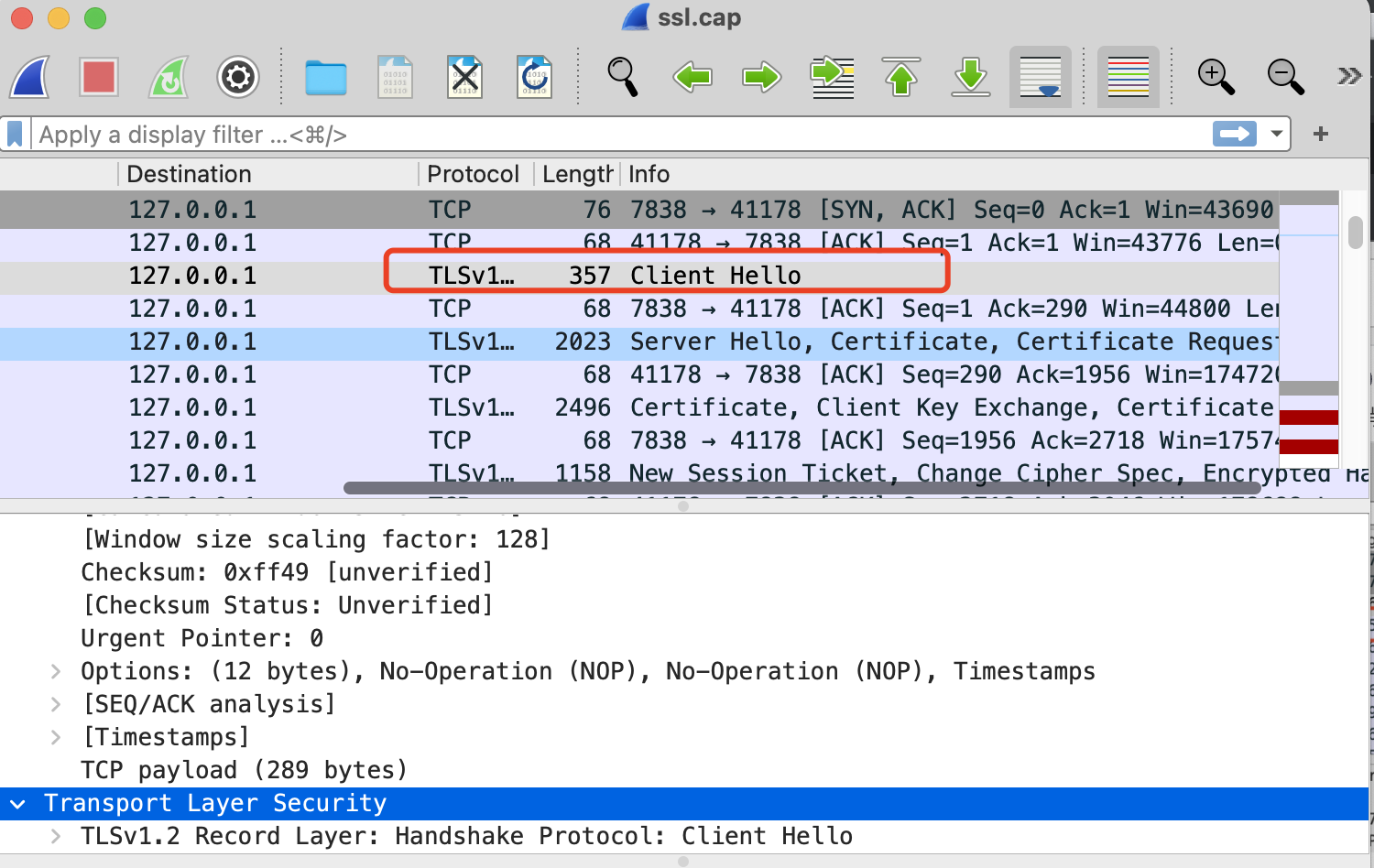Close this capture file X icon

click(x=465, y=77)
